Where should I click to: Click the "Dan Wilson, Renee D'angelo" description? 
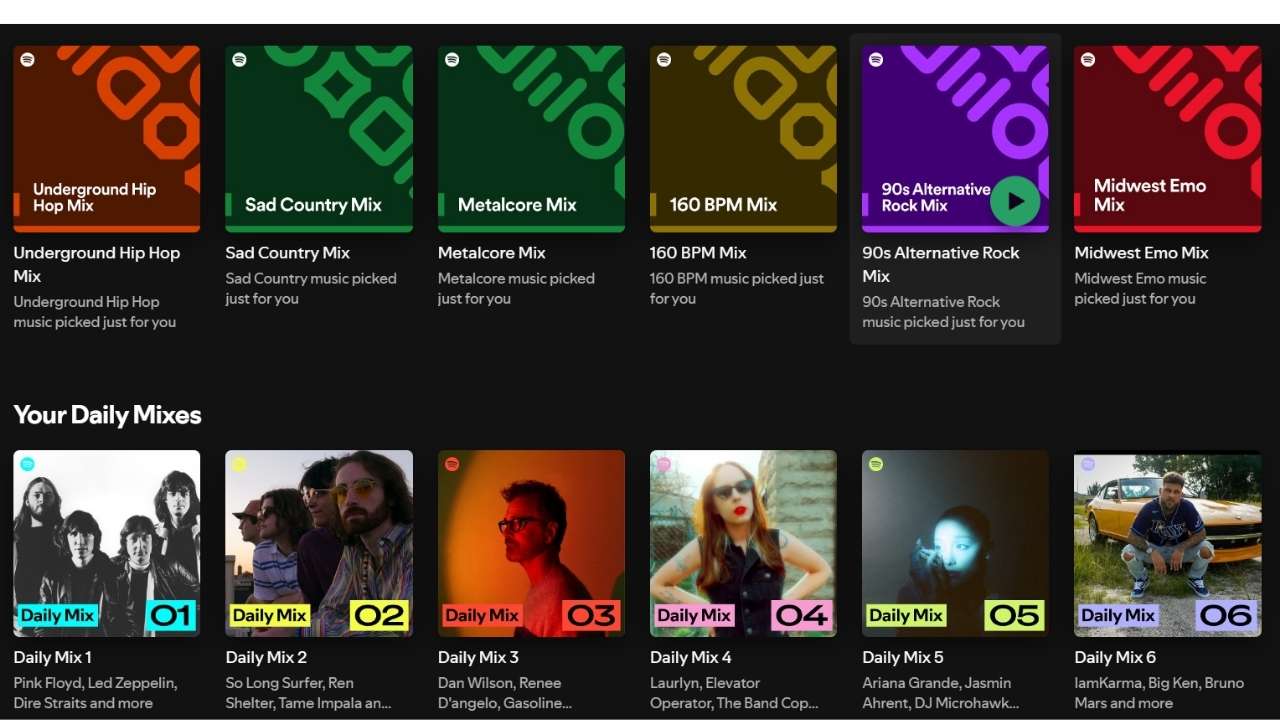coord(505,693)
